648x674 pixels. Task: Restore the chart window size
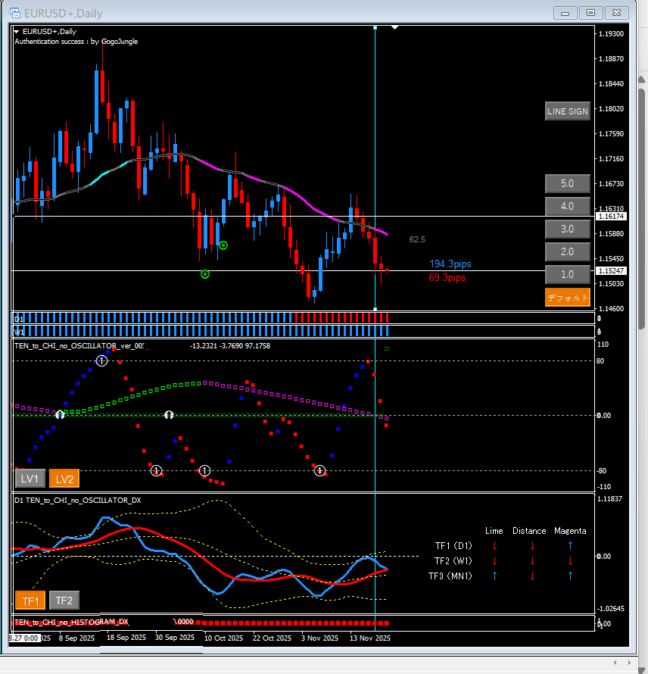(591, 12)
